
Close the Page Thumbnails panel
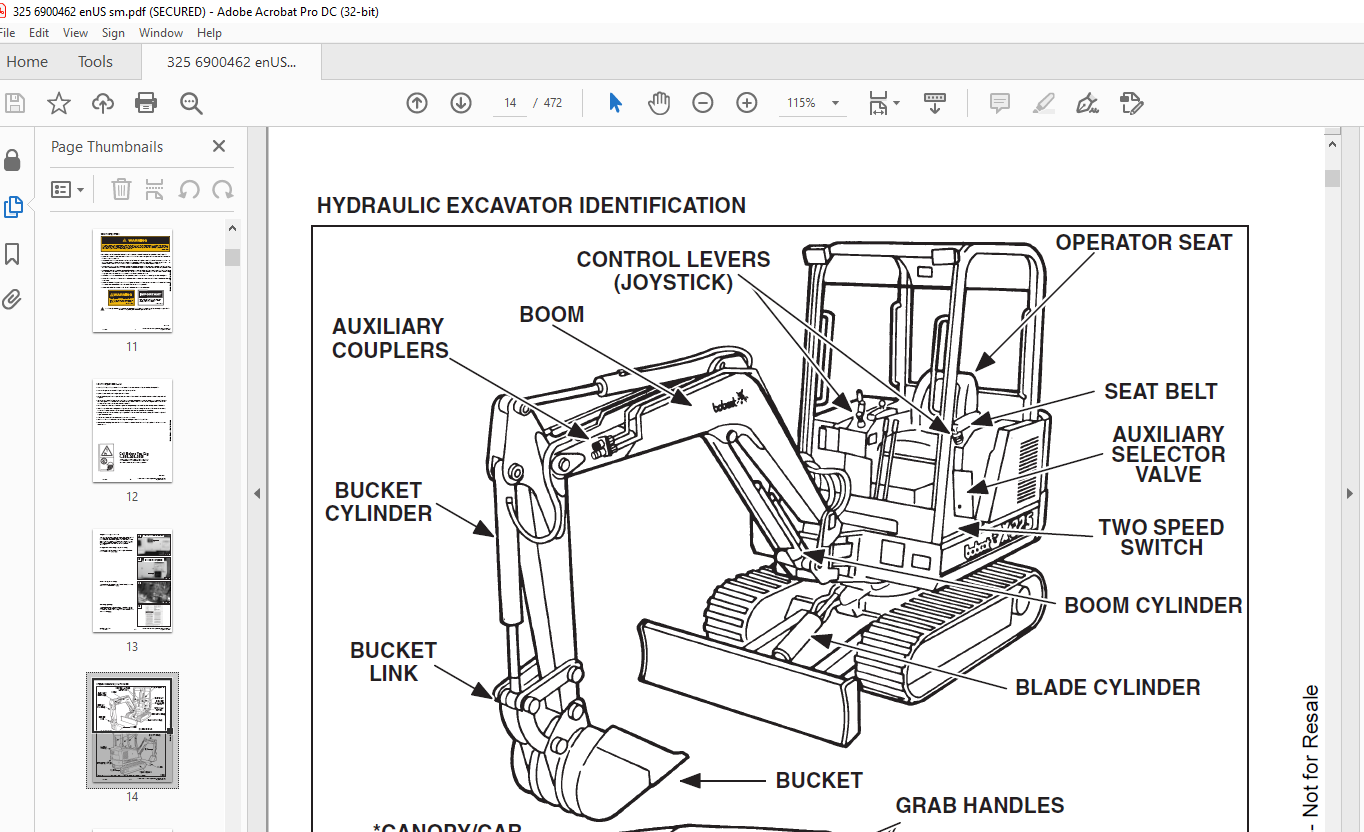[x=219, y=147]
